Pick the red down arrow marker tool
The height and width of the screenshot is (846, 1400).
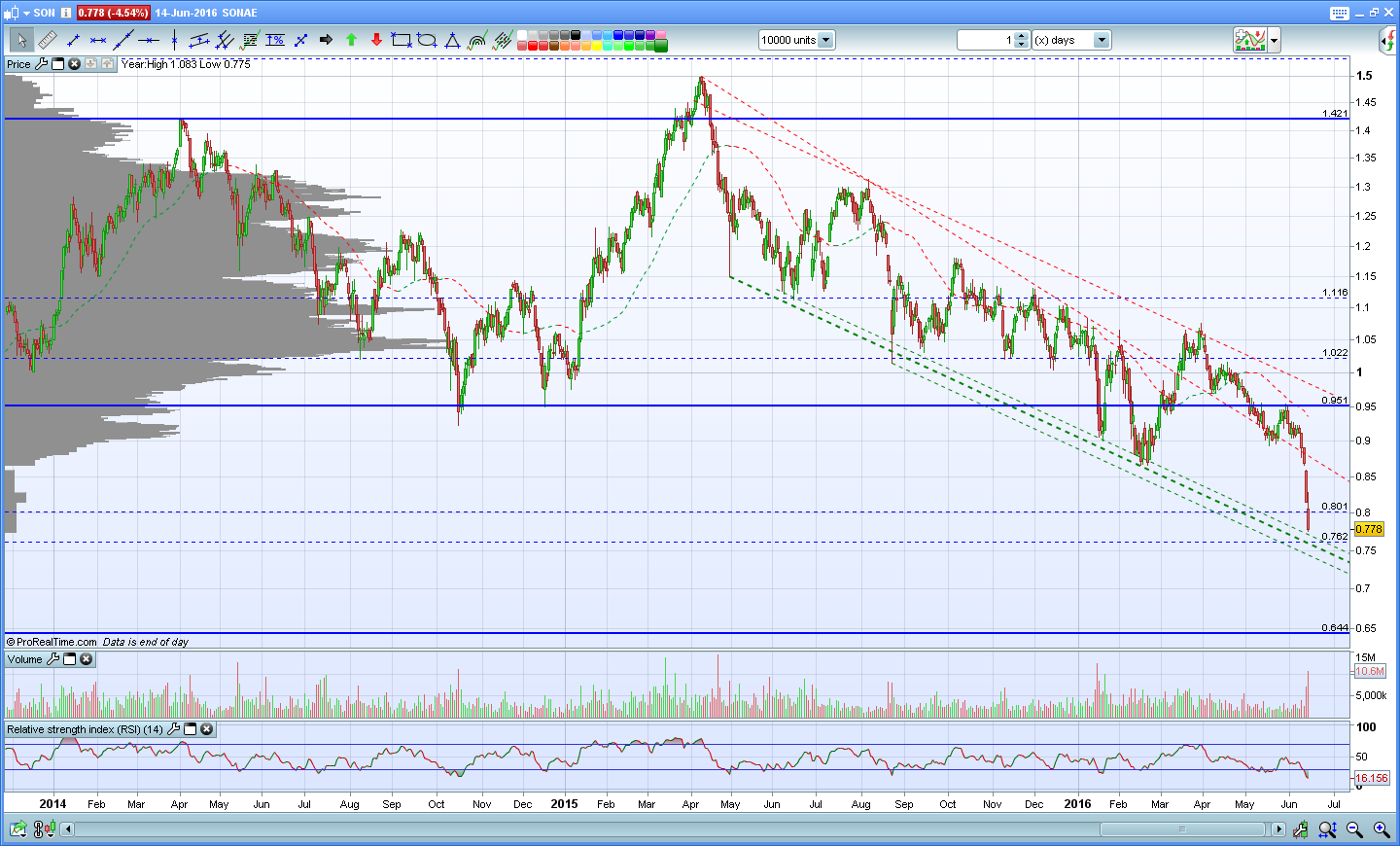(x=376, y=40)
